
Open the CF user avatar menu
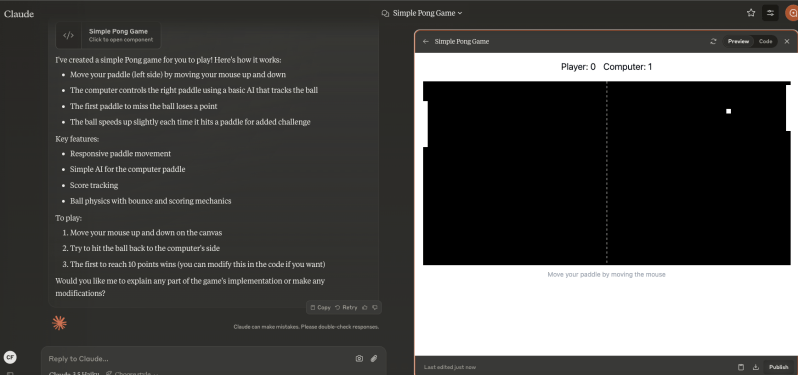10,357
